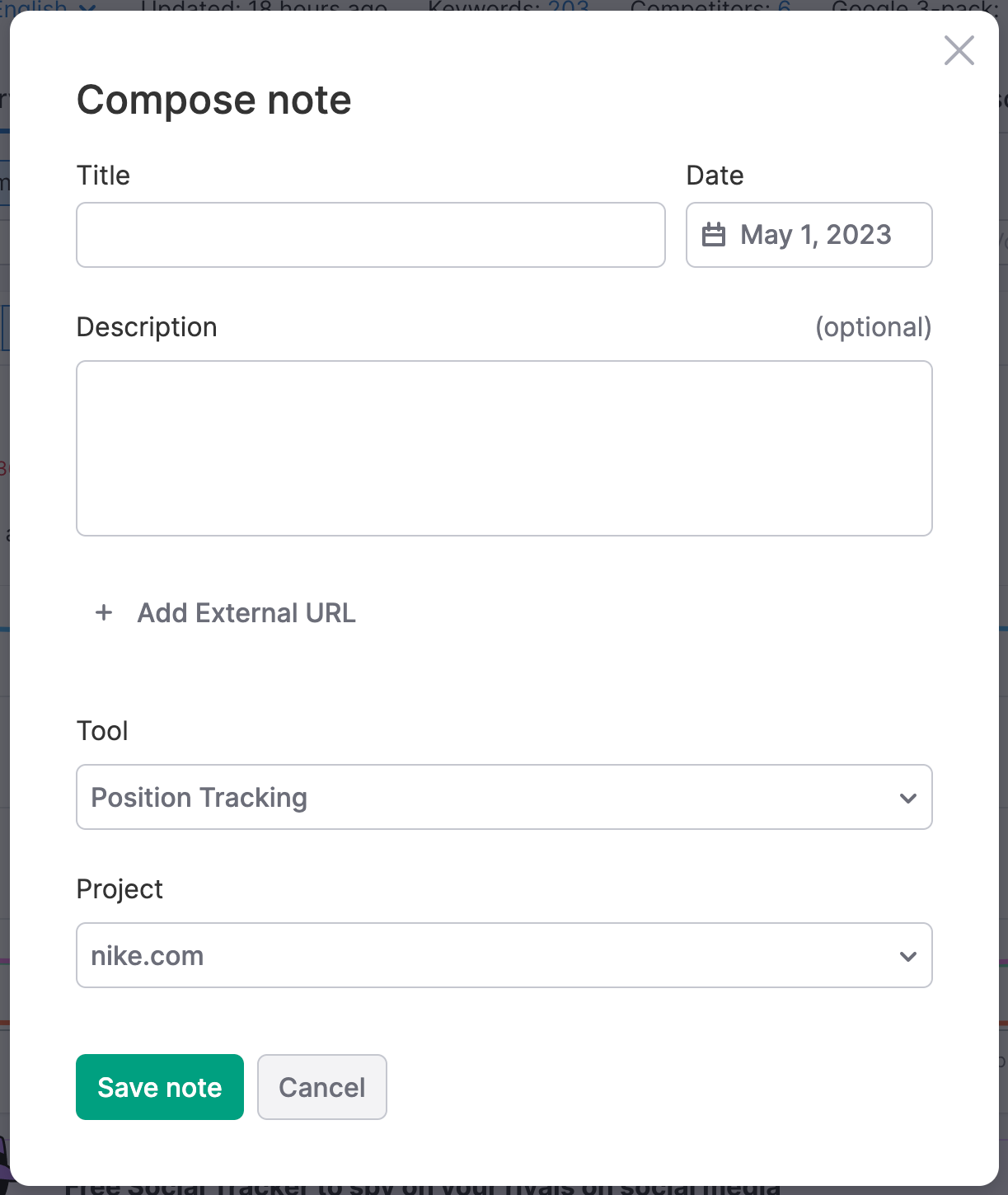The width and height of the screenshot is (1008, 1195).
Task: Open the Position Tracking tool selector
Action: click(x=504, y=798)
